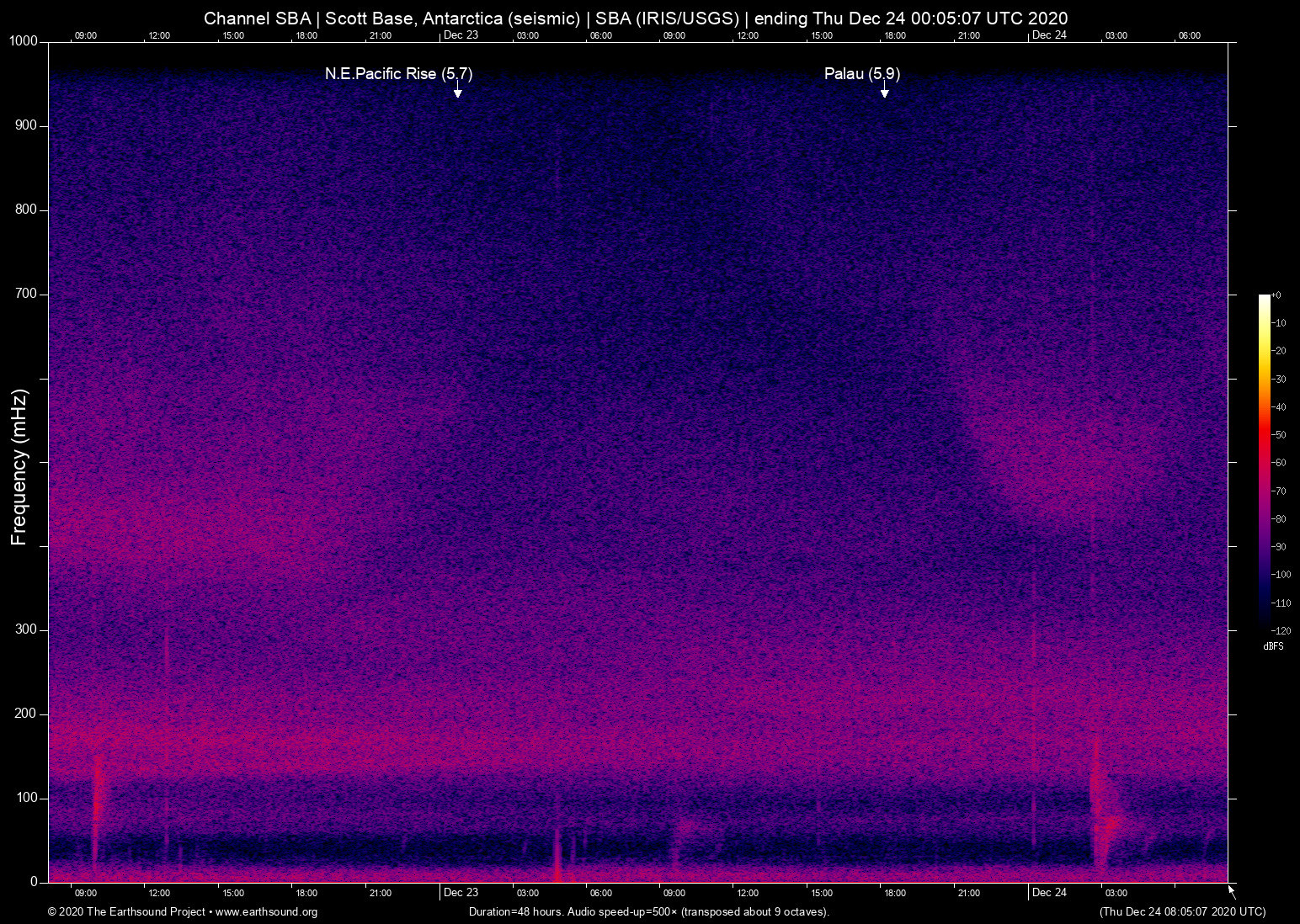This screenshot has height=924, width=1300.
Task: Click the 100 frequency axis label
Action: click(x=26, y=798)
